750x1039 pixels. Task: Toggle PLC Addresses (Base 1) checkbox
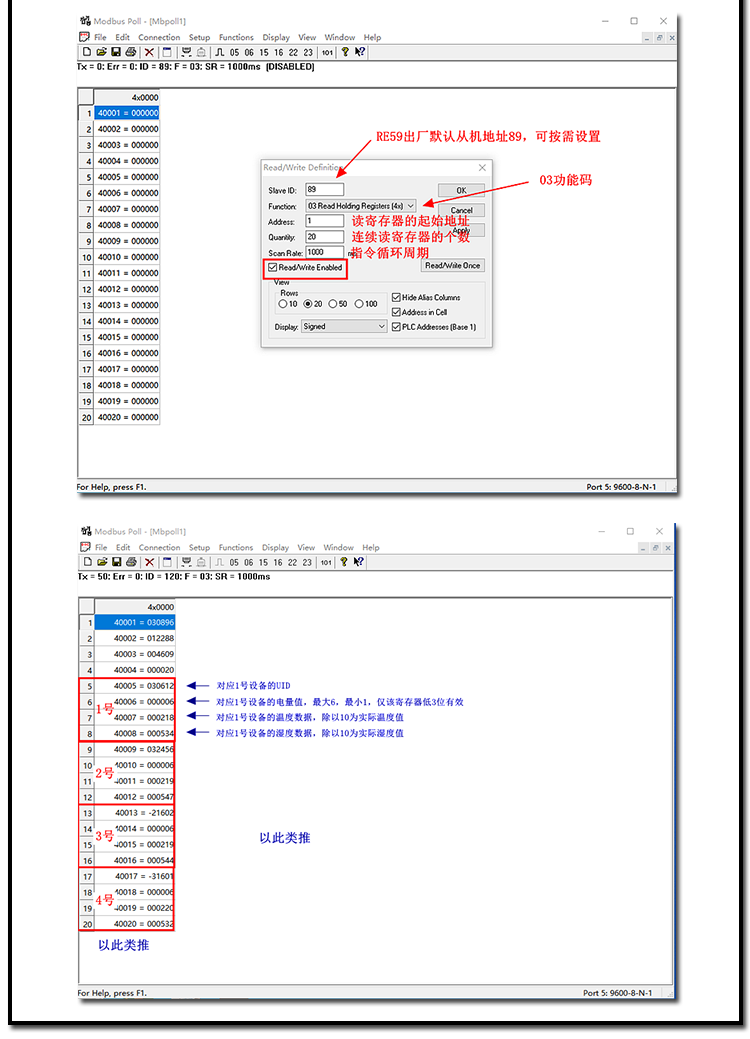pos(396,327)
